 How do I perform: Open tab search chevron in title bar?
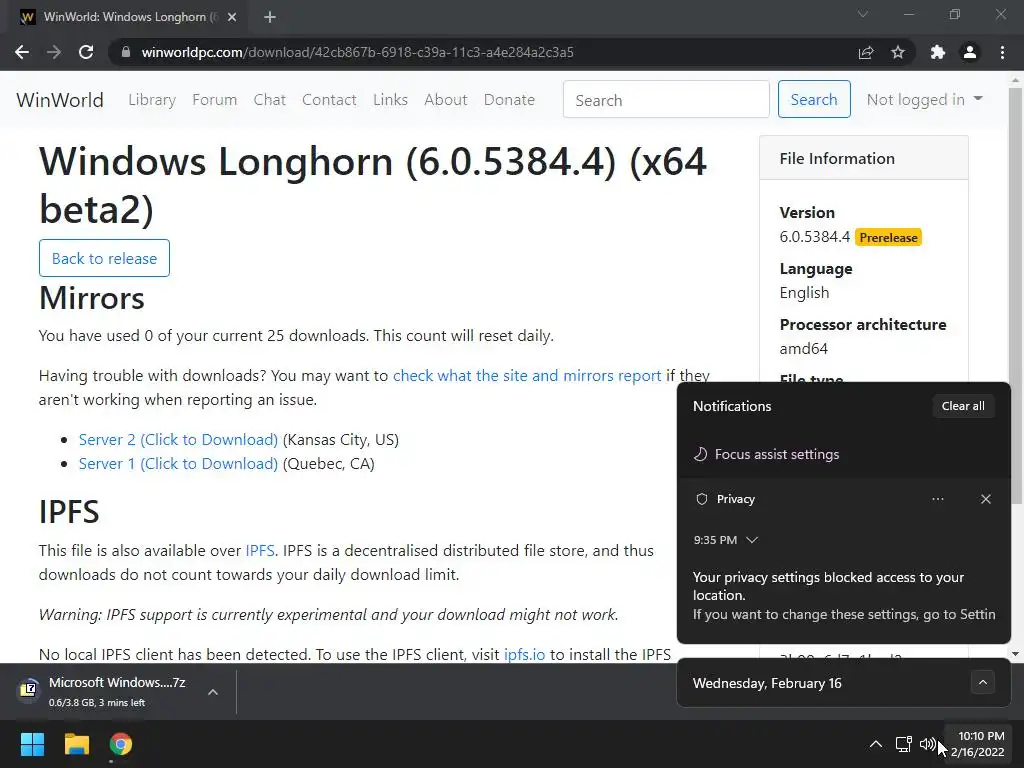pos(863,14)
